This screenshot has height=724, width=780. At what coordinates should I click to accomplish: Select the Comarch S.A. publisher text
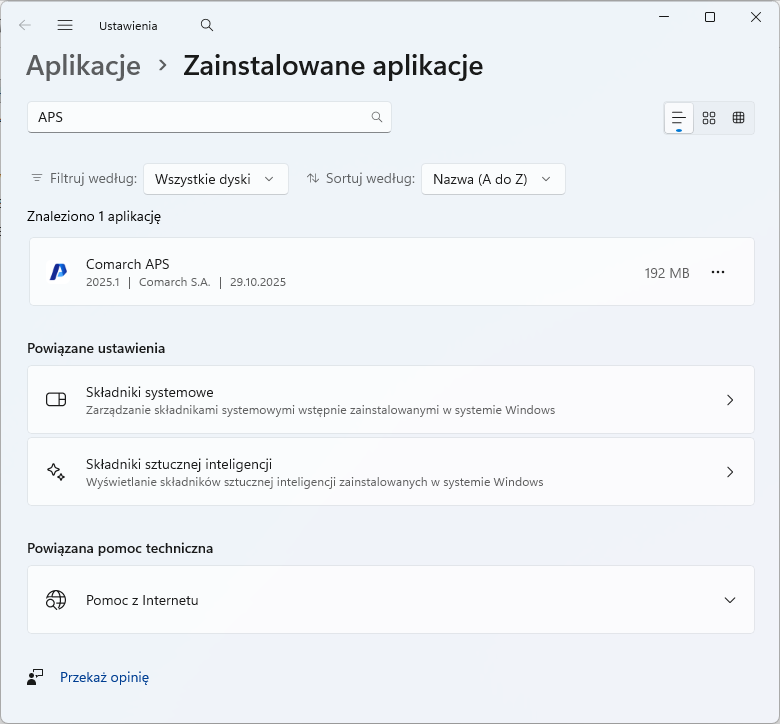tap(175, 282)
